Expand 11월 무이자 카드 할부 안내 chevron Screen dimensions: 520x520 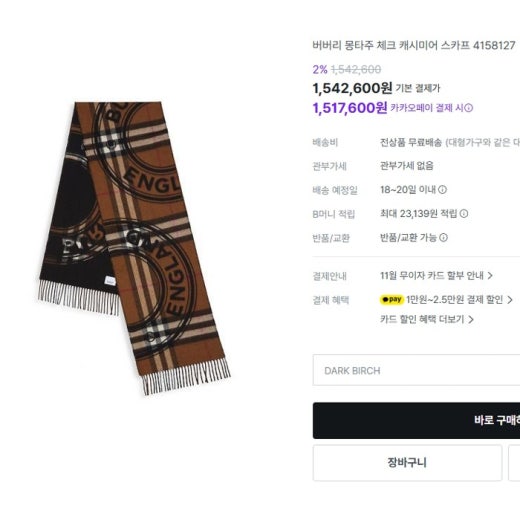pos(490,276)
